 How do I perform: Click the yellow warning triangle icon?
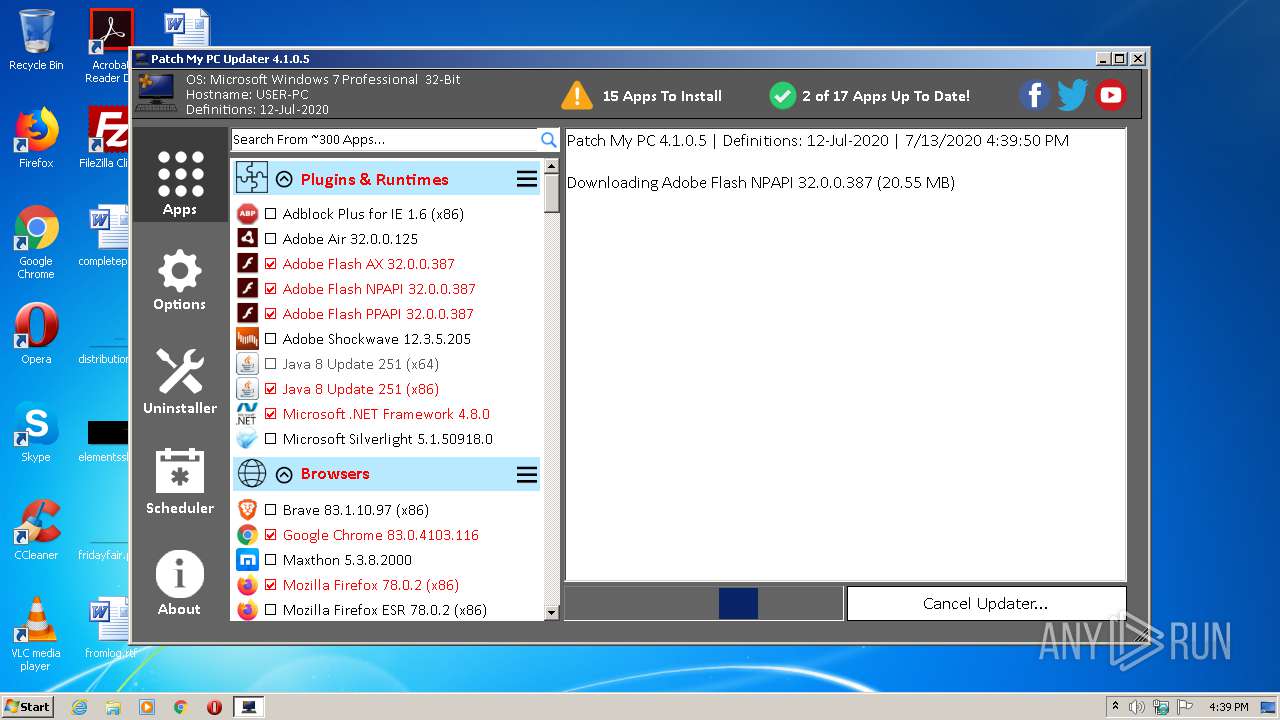tap(577, 96)
